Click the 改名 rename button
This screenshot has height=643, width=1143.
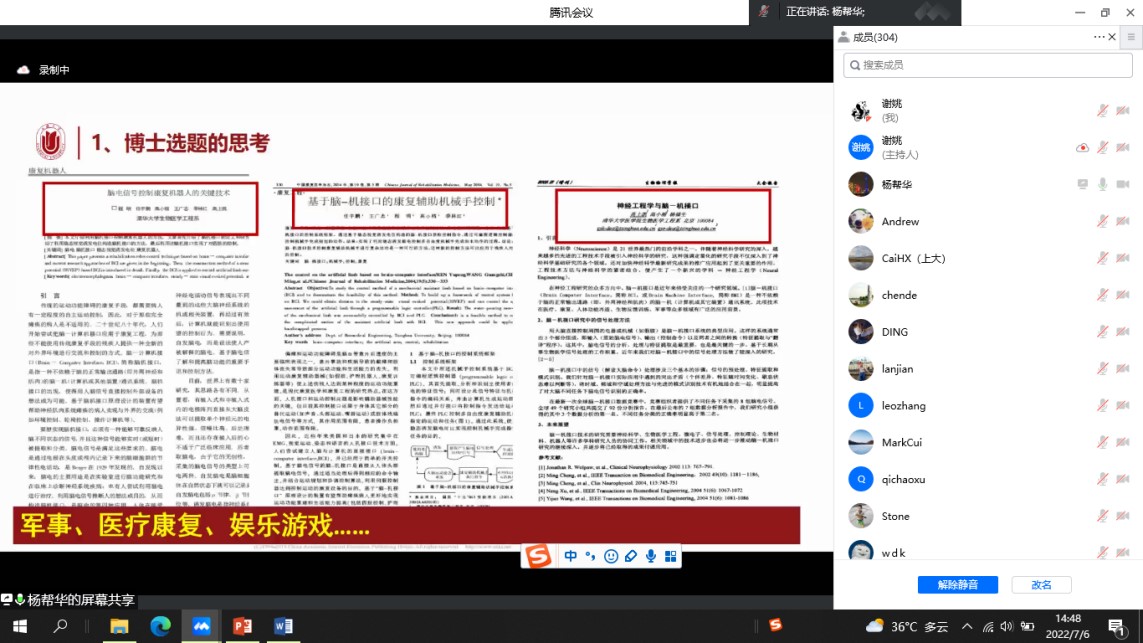click(1041, 585)
